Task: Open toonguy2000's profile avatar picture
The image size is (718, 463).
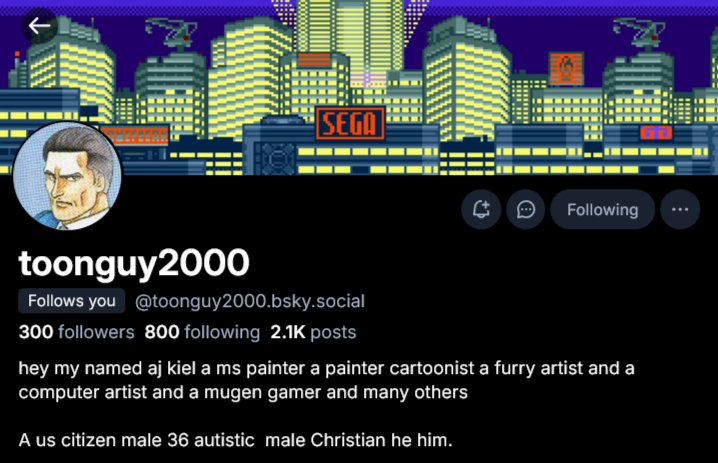Action: (x=67, y=177)
